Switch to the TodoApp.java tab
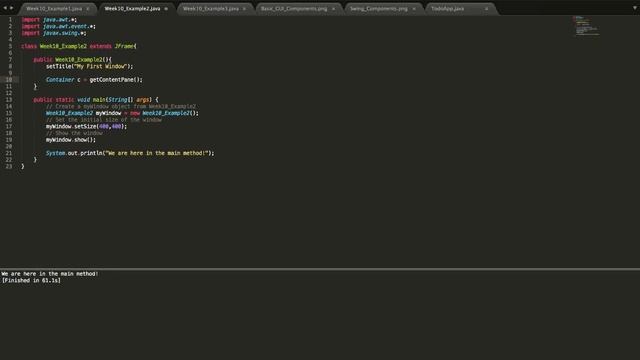Viewport: 640px width, 360px height. 447,9
